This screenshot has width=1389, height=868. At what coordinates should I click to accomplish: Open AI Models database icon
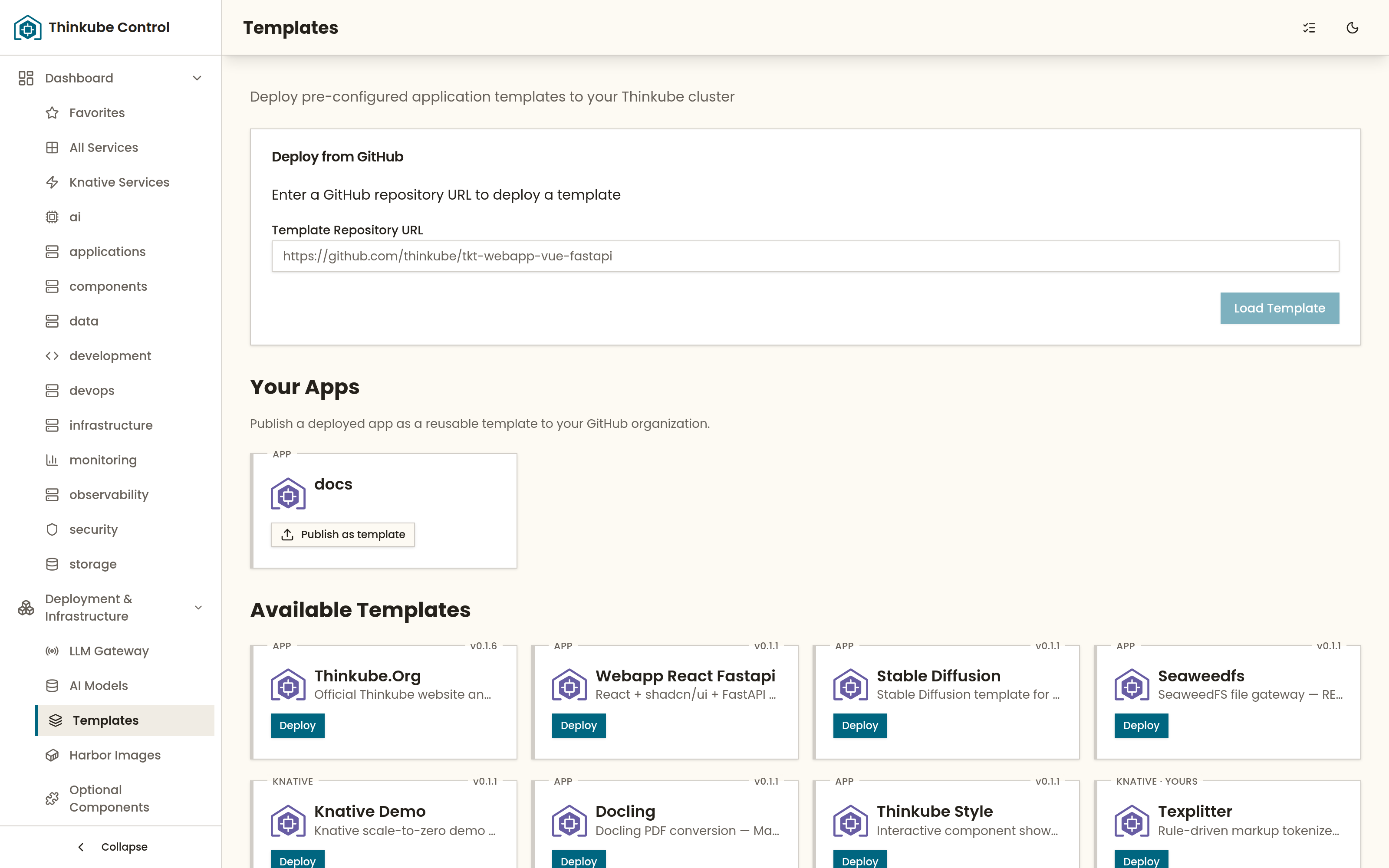tap(52, 685)
